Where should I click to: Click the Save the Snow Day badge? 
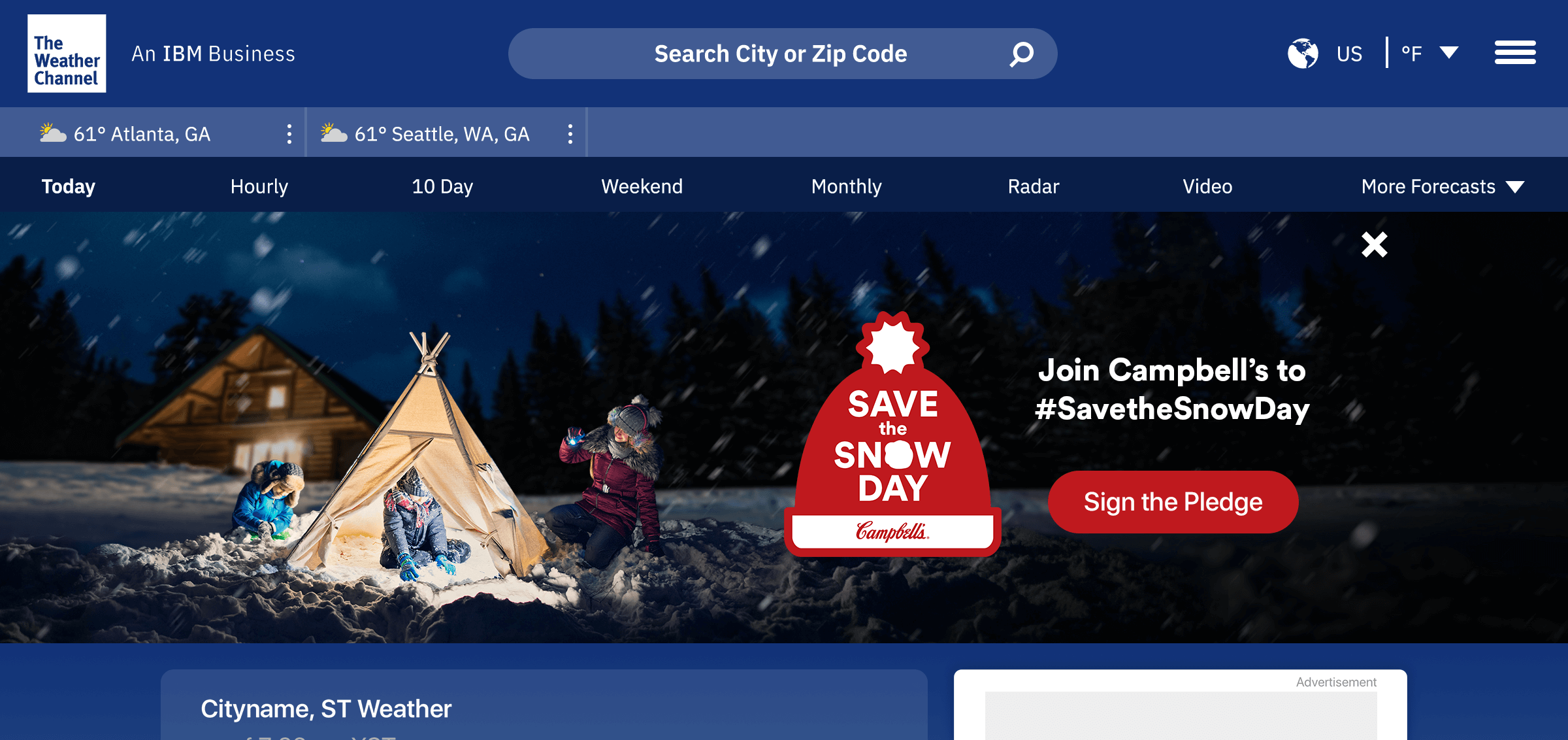tap(892, 434)
